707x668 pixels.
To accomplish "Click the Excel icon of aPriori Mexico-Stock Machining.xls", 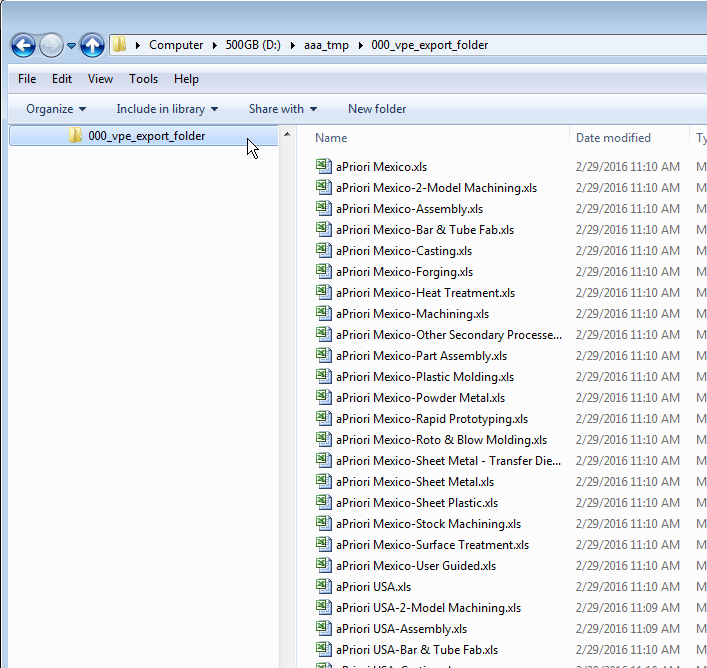I will point(323,523).
